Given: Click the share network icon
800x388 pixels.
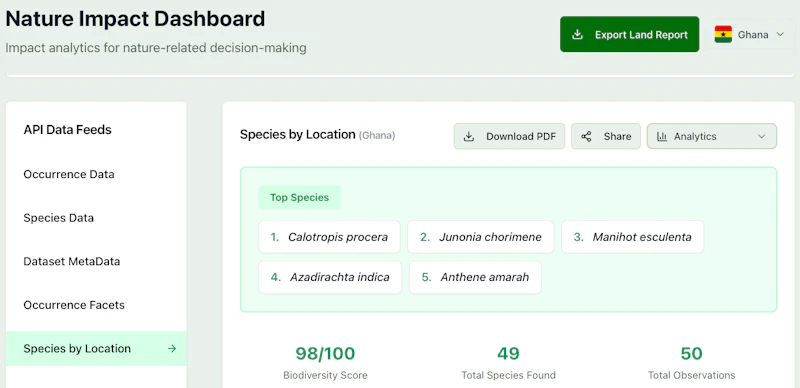Looking at the screenshot, I should 586,136.
